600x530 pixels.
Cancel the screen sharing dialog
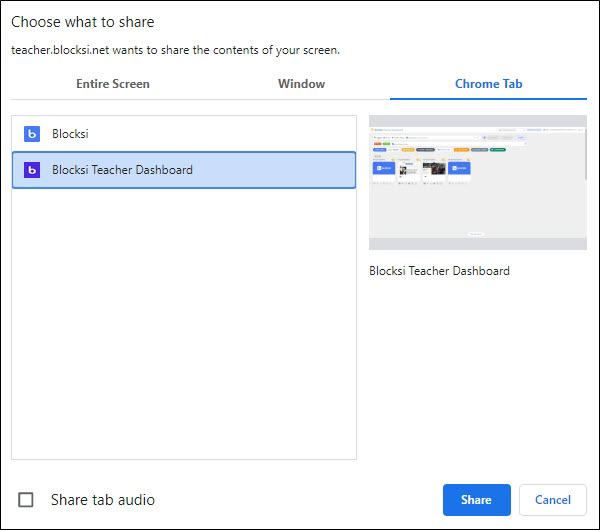[553, 500]
